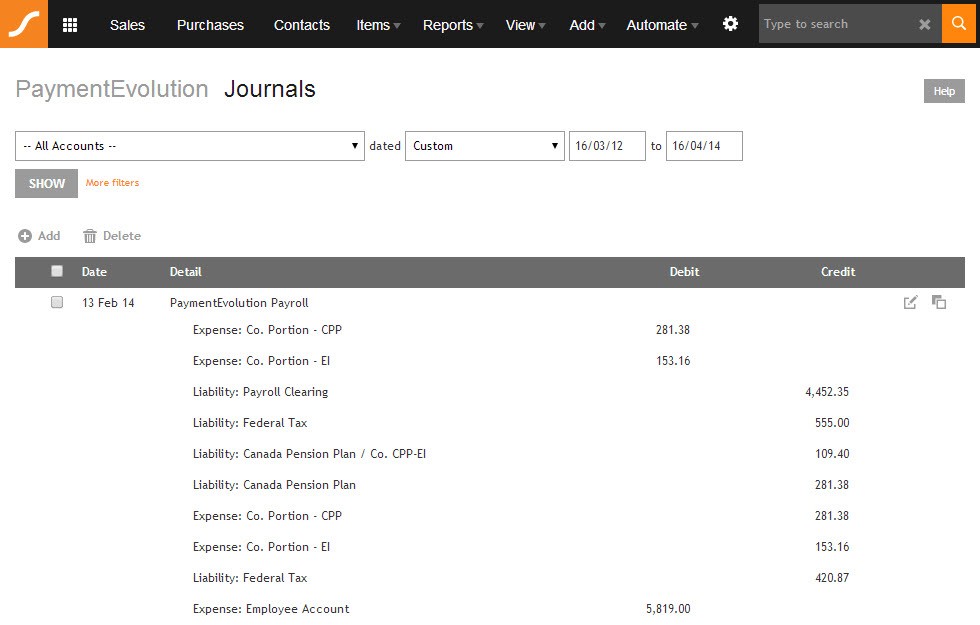The width and height of the screenshot is (980, 625).
Task: Click the SHOW button
Action: [x=46, y=183]
